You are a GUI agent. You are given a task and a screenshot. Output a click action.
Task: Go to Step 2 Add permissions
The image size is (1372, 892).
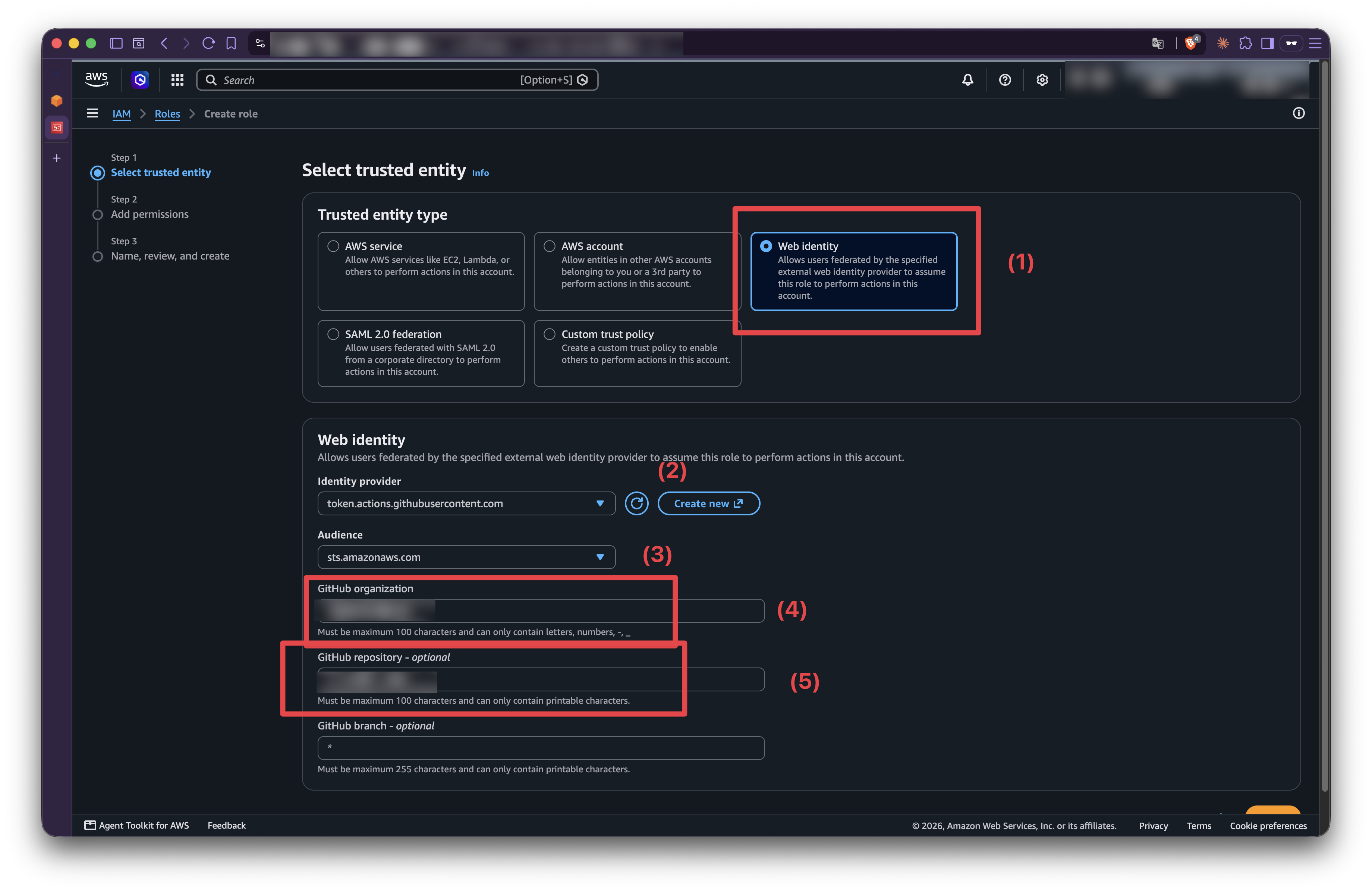[150, 214]
